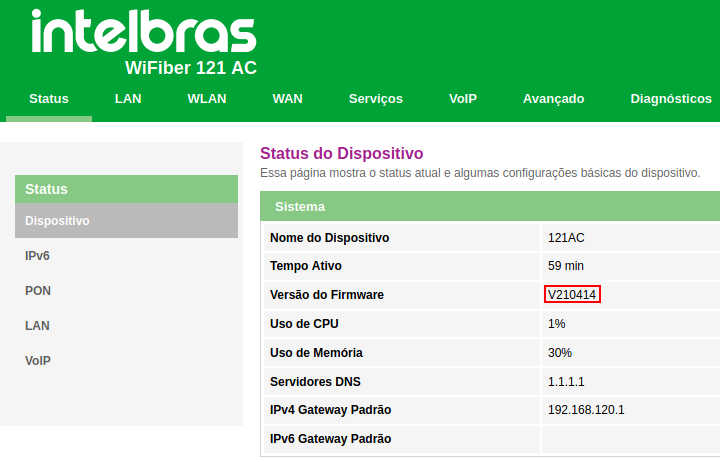Select the VoIP top tab
The height and width of the screenshot is (462, 720).
463,99
